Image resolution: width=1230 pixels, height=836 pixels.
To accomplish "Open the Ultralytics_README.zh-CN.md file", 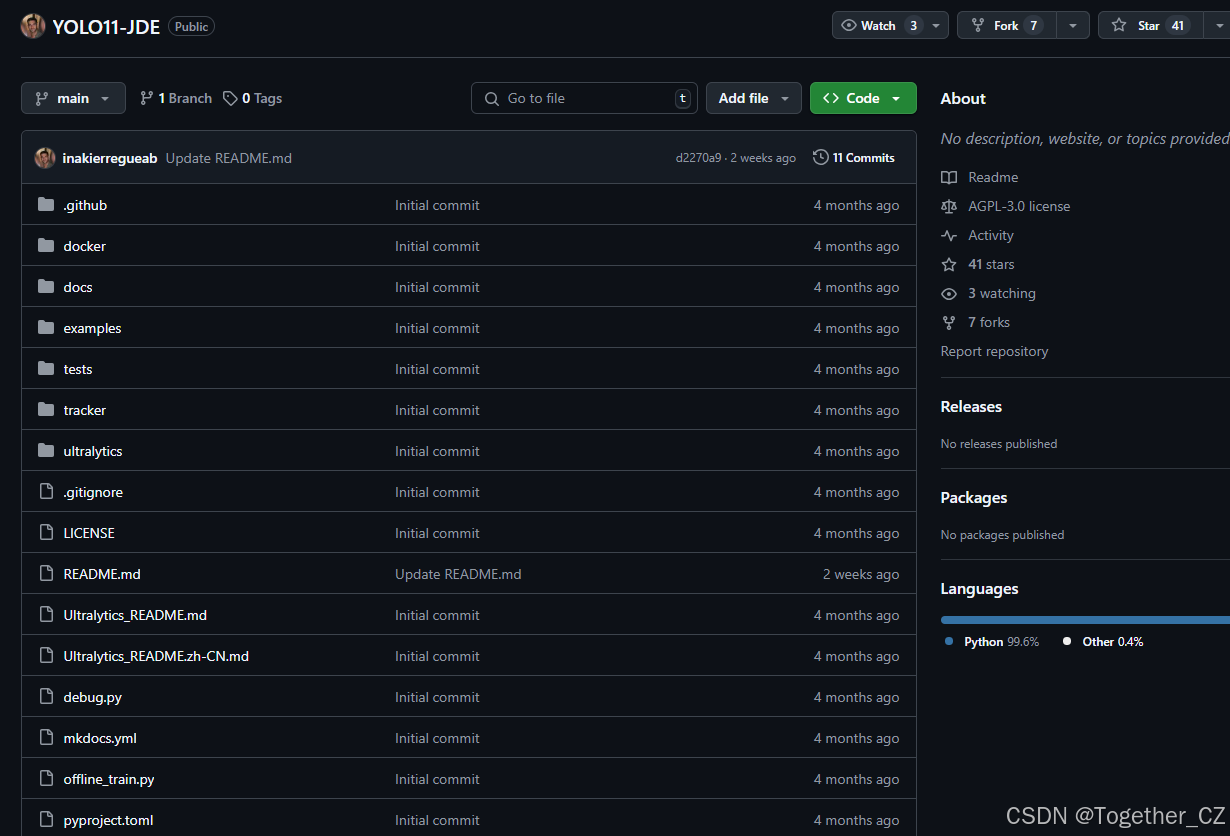I will (x=156, y=656).
